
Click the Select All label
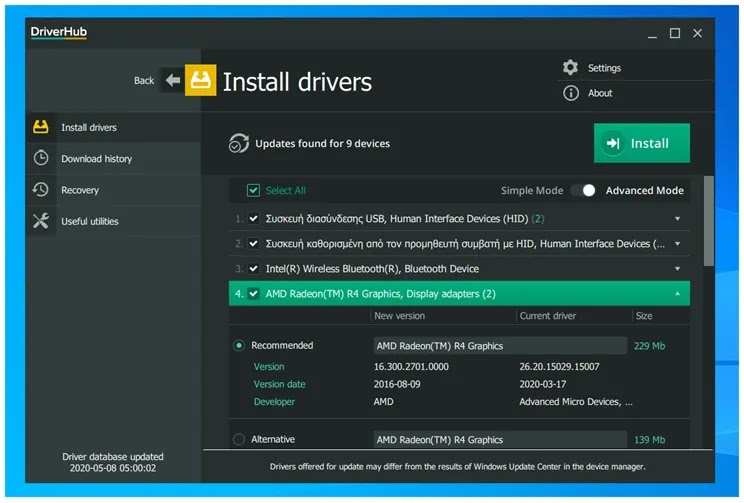pyautogui.click(x=286, y=190)
